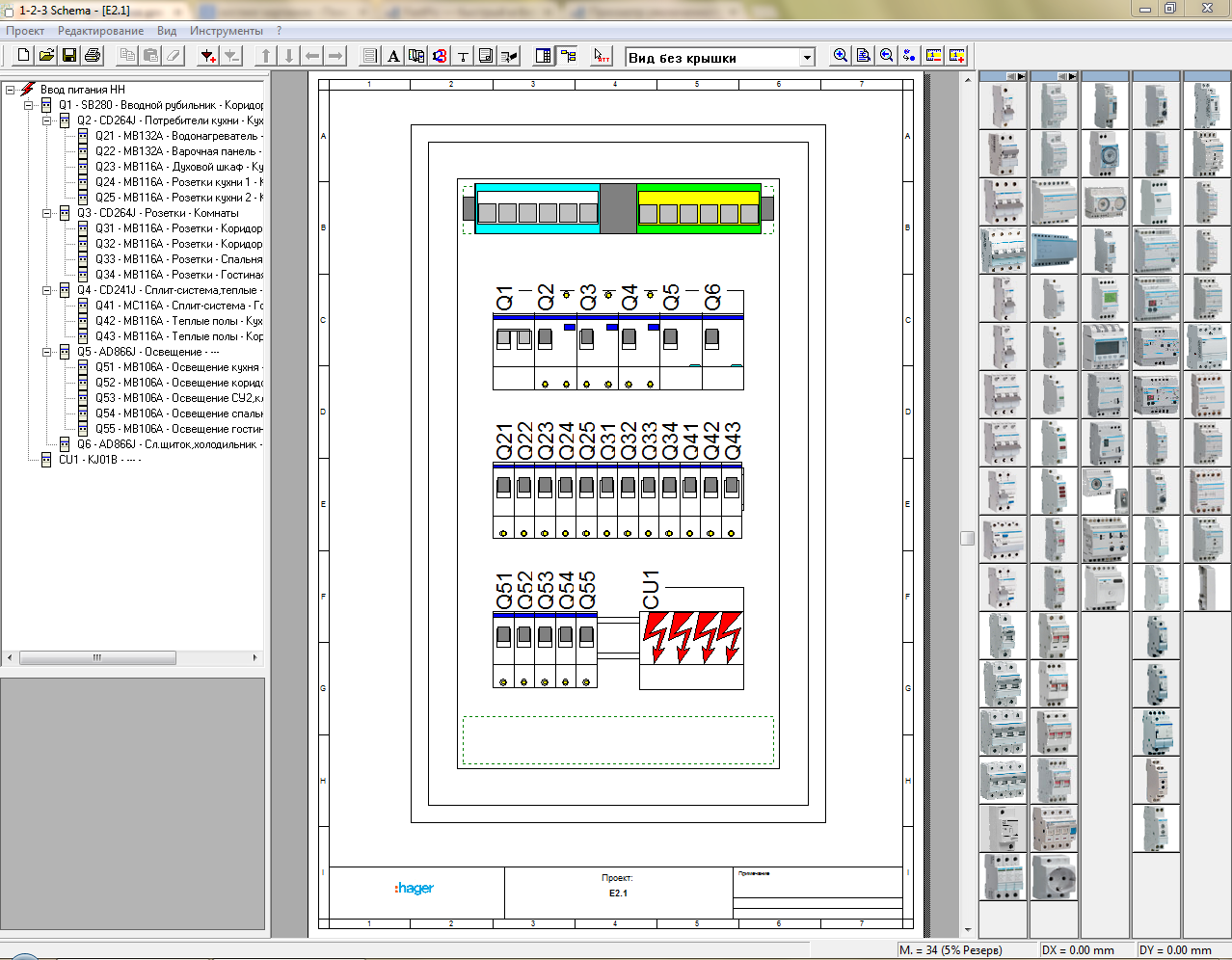Click the zoom in magnifier icon
This screenshot has height=960, width=1232.
pyautogui.click(x=841, y=56)
